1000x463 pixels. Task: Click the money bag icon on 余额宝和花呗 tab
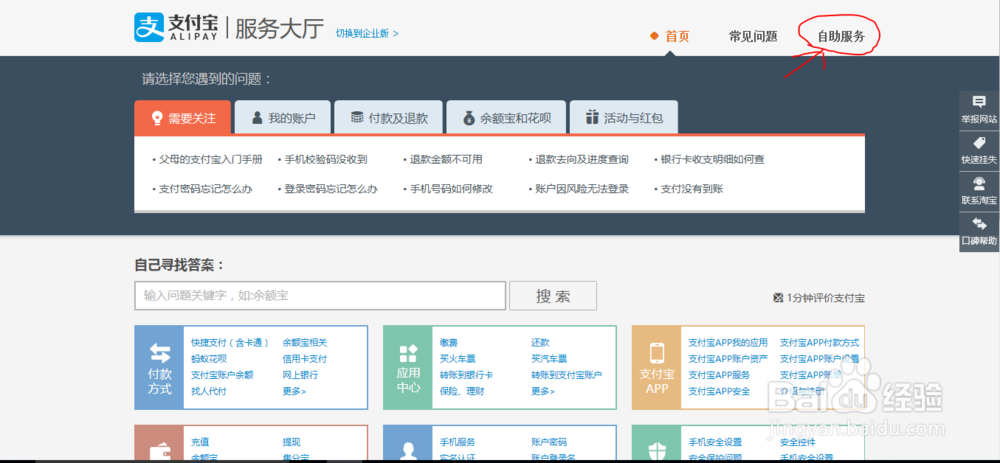click(469, 118)
